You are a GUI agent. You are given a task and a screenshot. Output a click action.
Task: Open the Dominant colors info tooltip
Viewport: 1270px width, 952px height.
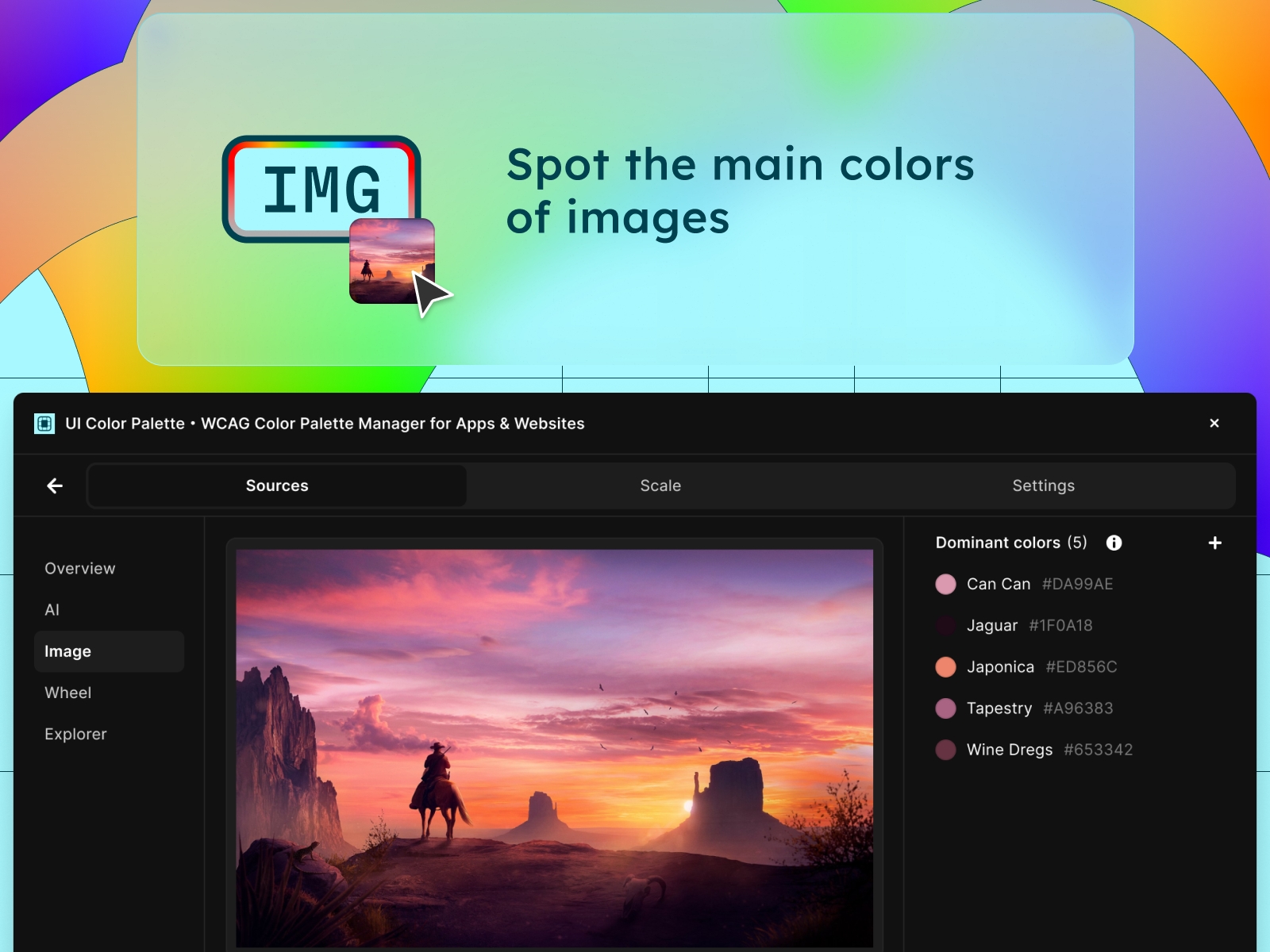pos(1114,543)
